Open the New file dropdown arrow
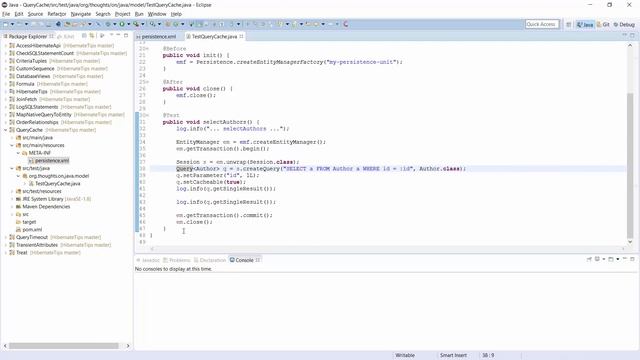The height and width of the screenshot is (360, 640). coord(12,24)
